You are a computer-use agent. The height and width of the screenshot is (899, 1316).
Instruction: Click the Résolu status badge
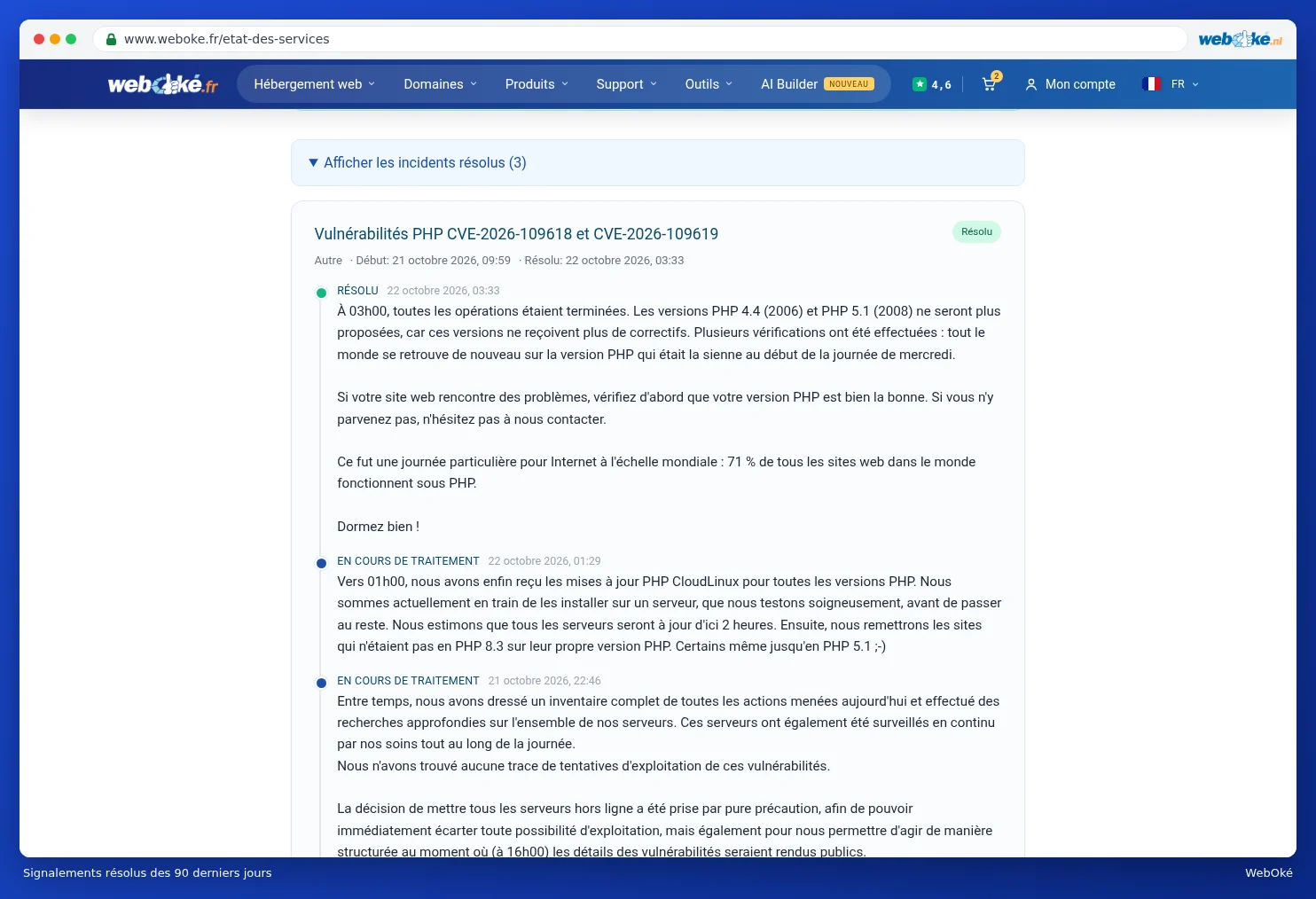coord(976,232)
